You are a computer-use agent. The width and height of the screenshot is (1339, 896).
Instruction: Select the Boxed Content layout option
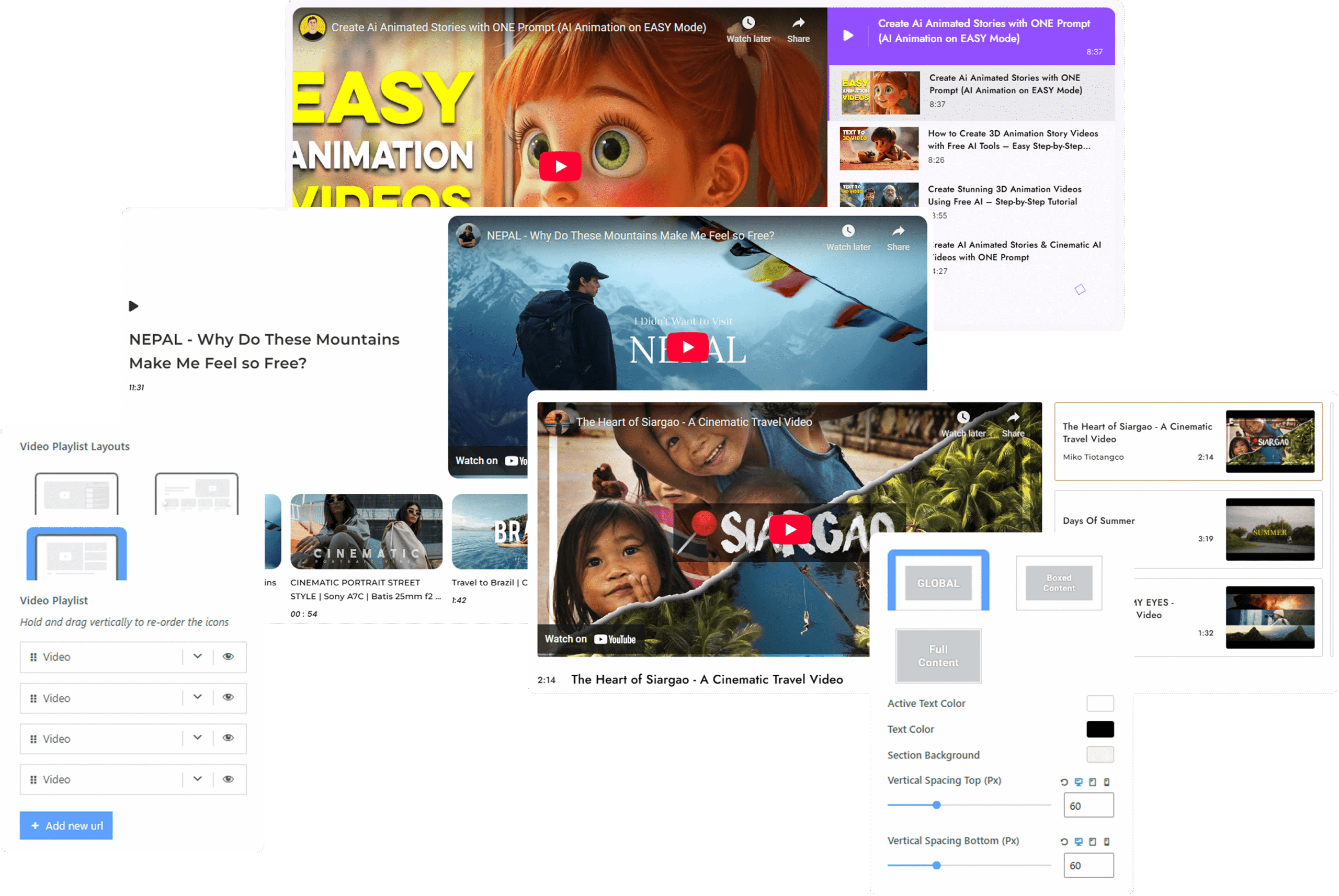click(1059, 583)
